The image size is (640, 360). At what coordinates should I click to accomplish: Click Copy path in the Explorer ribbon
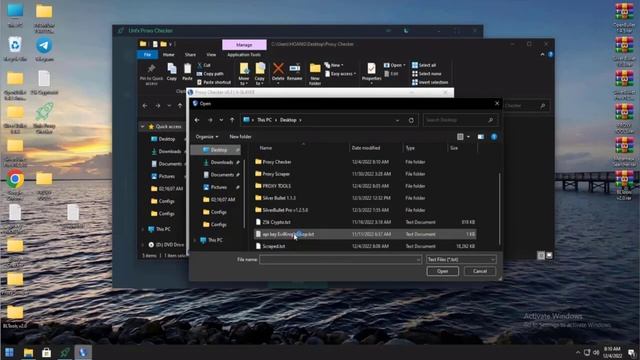(x=210, y=74)
